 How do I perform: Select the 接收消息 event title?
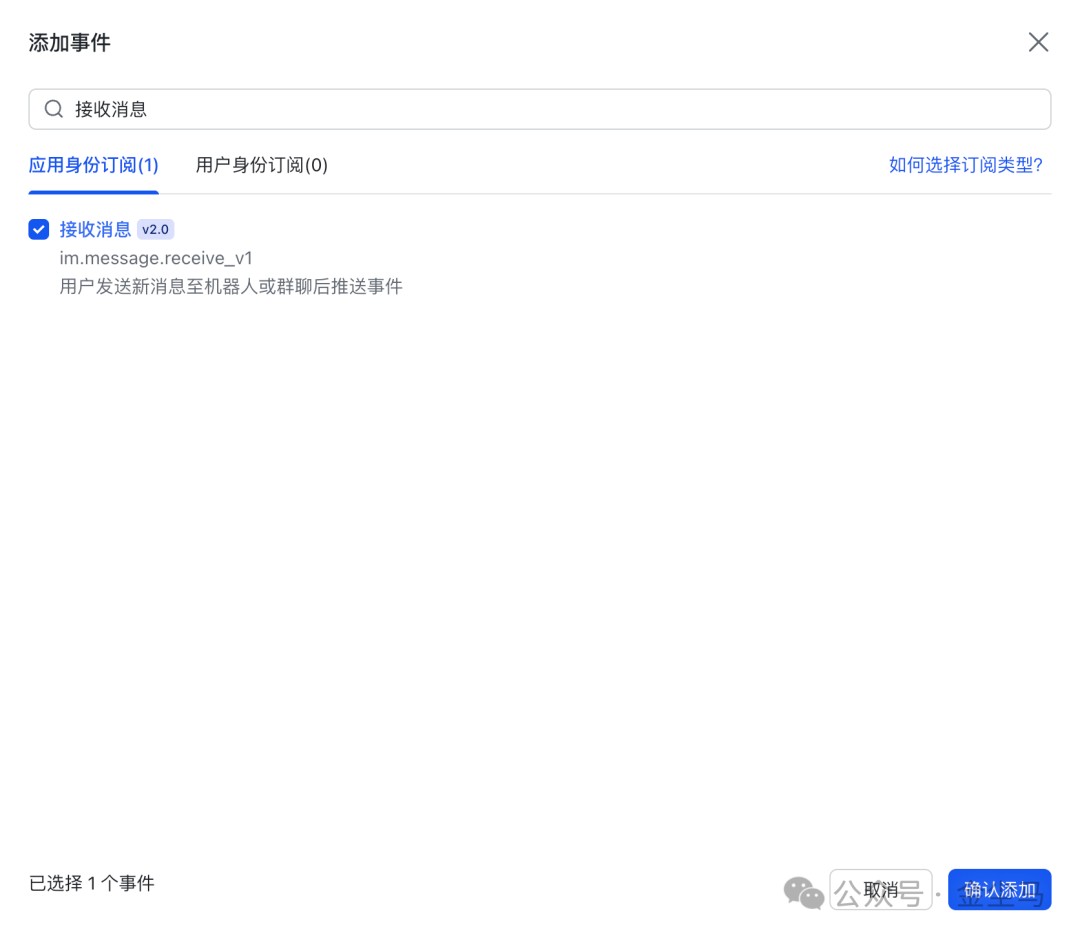point(95,229)
